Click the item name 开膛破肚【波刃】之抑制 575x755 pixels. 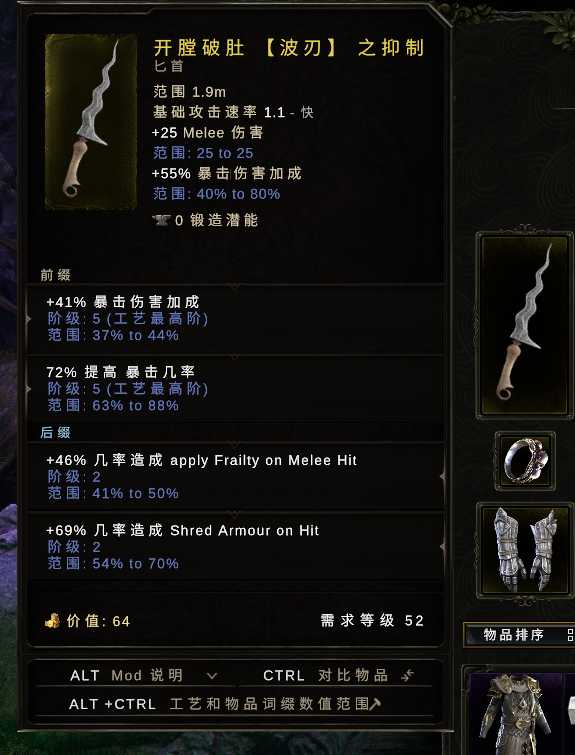coord(288,48)
